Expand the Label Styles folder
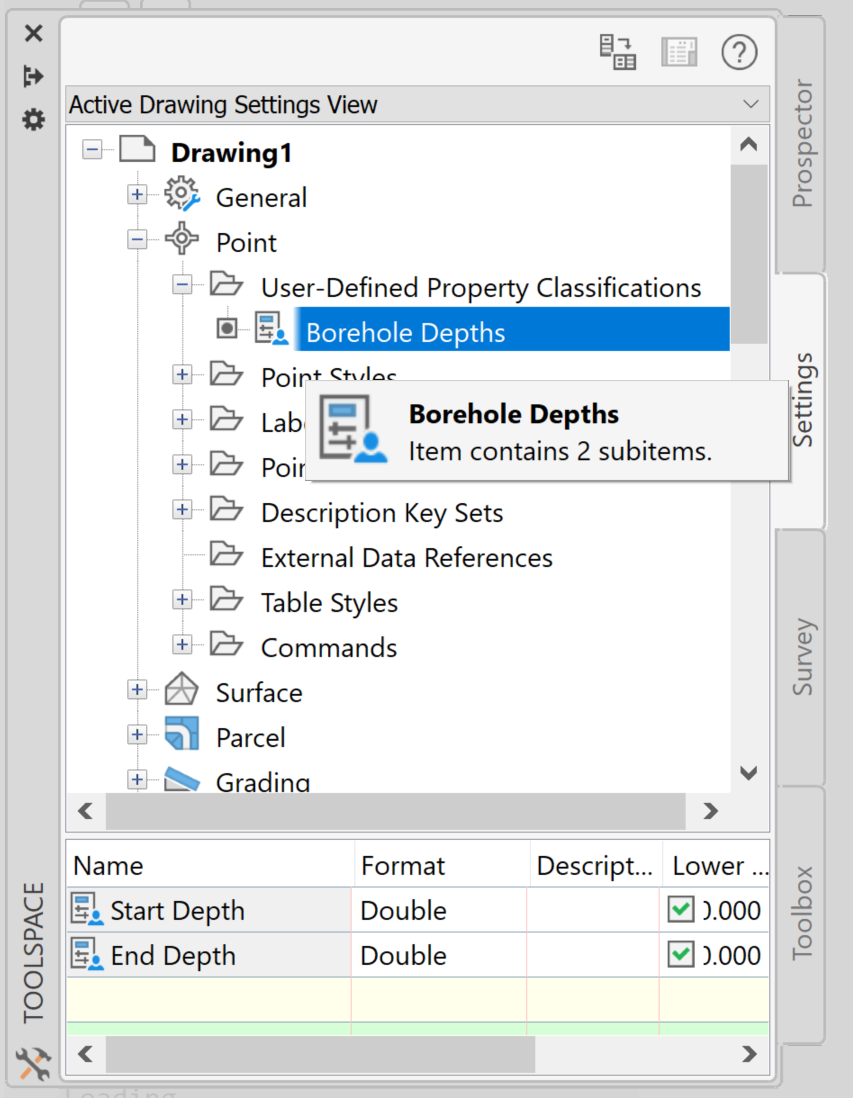This screenshot has height=1098, width=853. click(x=182, y=419)
